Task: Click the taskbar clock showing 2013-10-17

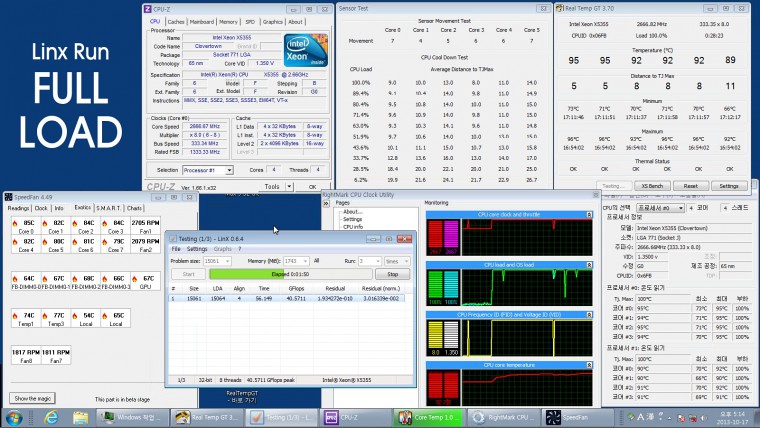Action: click(x=731, y=417)
